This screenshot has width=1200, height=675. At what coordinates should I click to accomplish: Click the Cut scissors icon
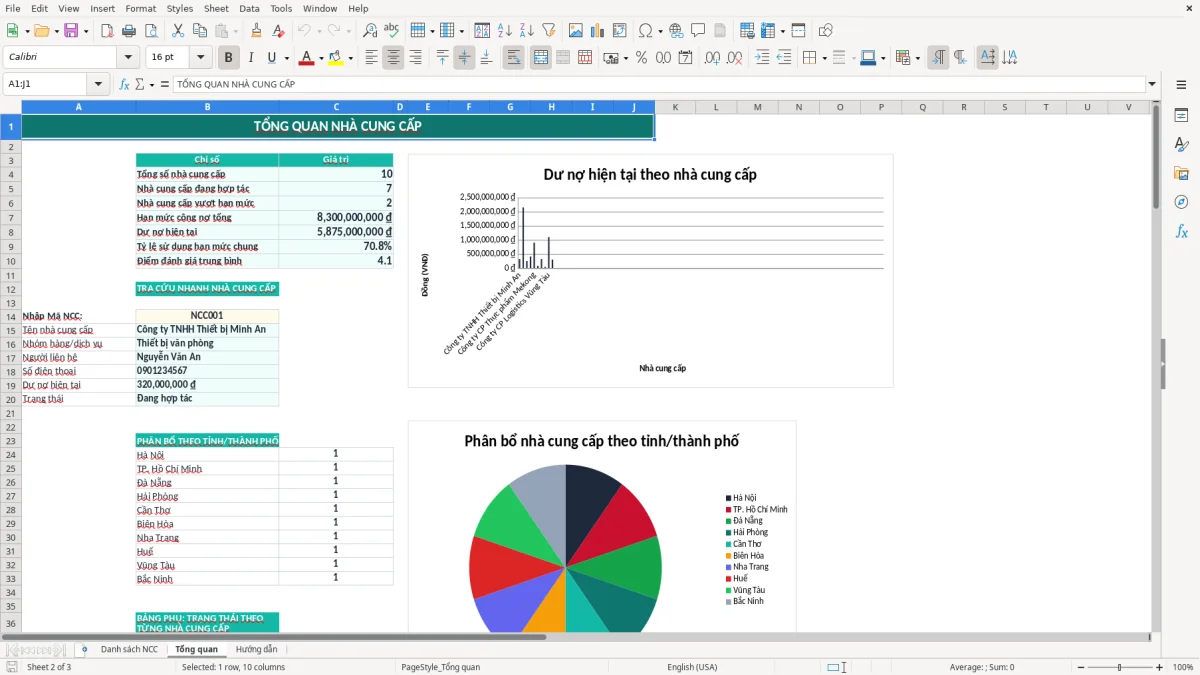pos(178,31)
